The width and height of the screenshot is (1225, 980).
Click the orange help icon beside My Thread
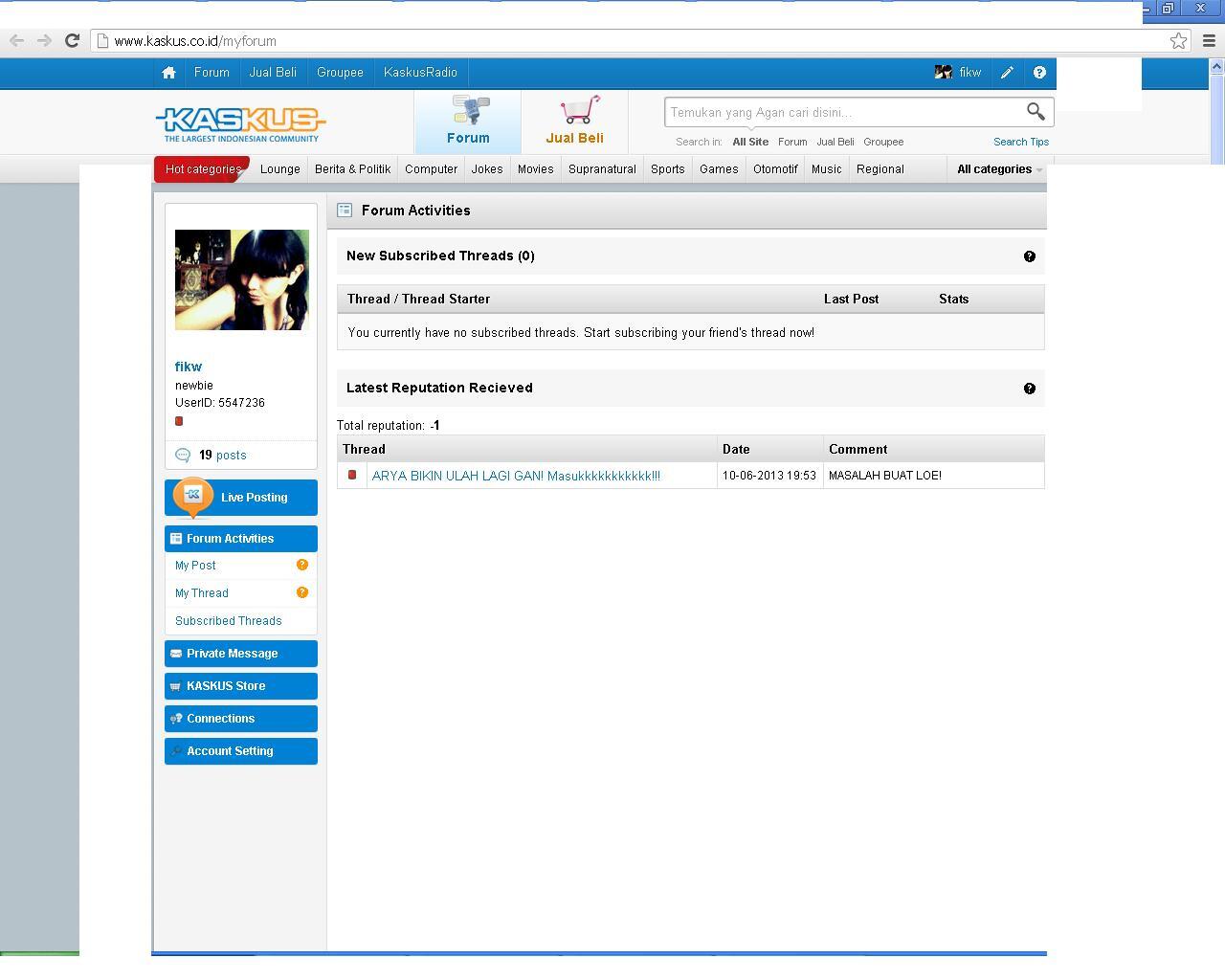coord(302,592)
